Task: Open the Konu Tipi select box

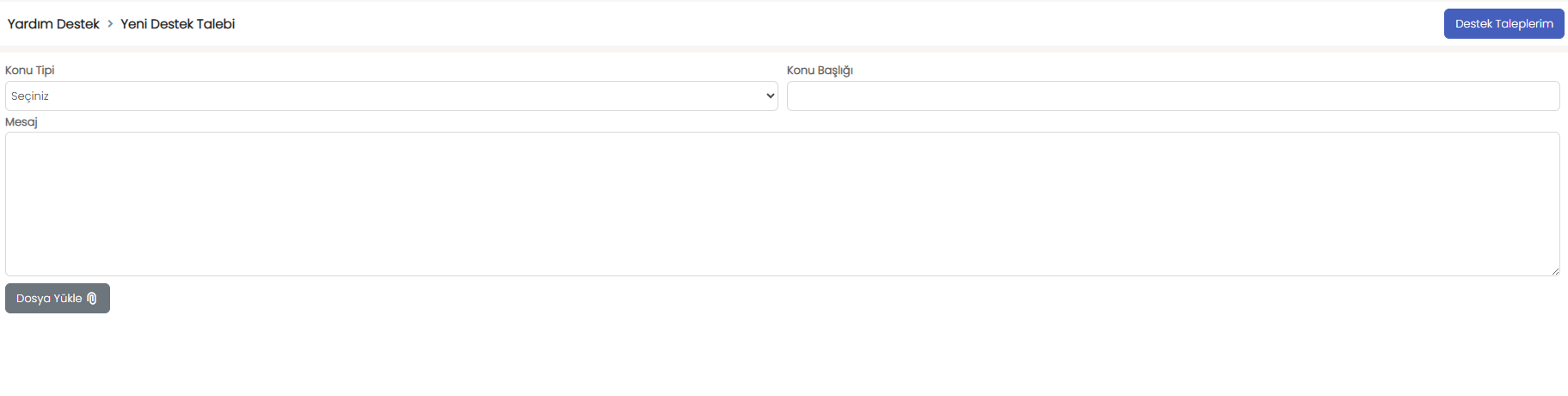Action: tap(391, 96)
